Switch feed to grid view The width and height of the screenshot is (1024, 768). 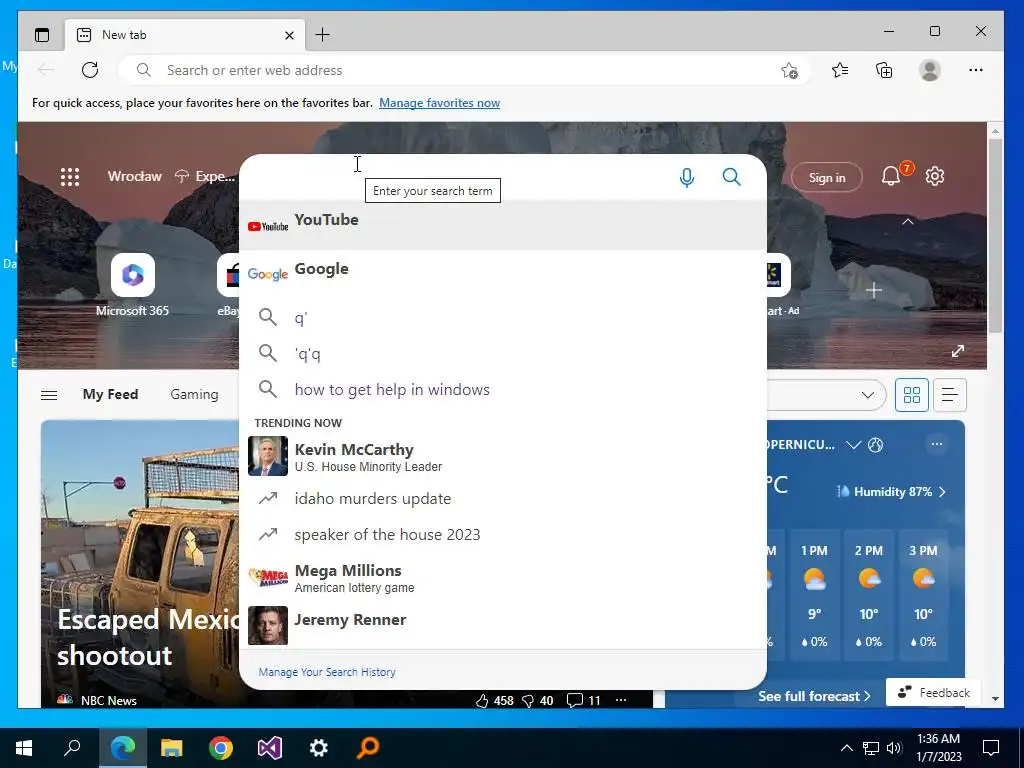pos(912,395)
